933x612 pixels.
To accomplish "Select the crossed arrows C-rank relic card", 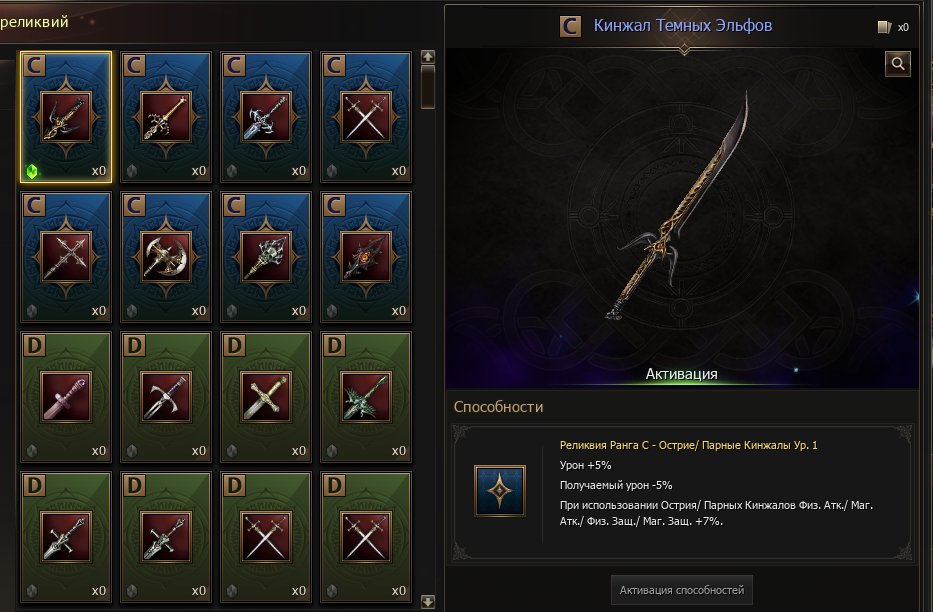I will click(65, 257).
